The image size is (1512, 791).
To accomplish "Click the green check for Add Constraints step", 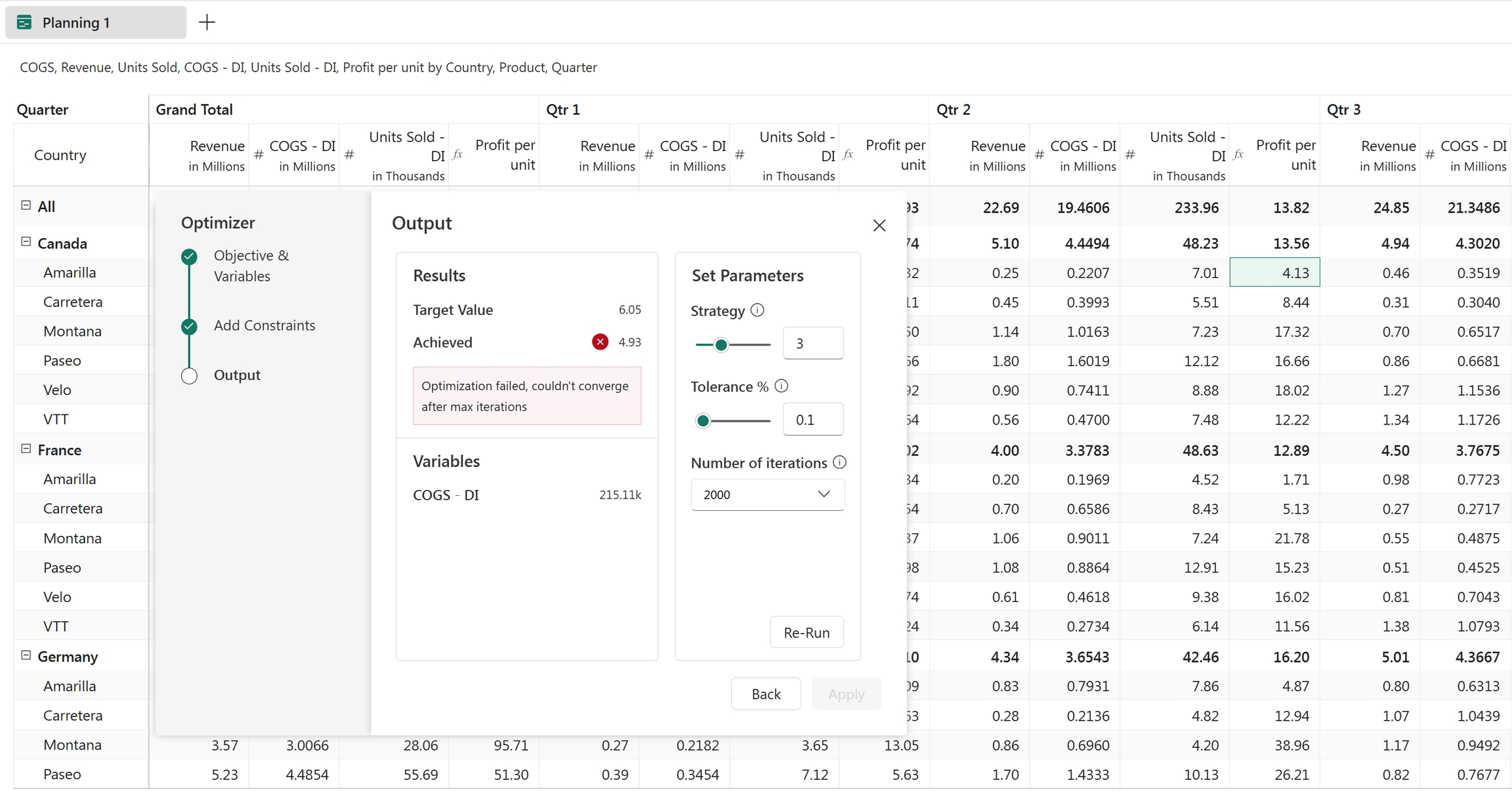I will [189, 326].
